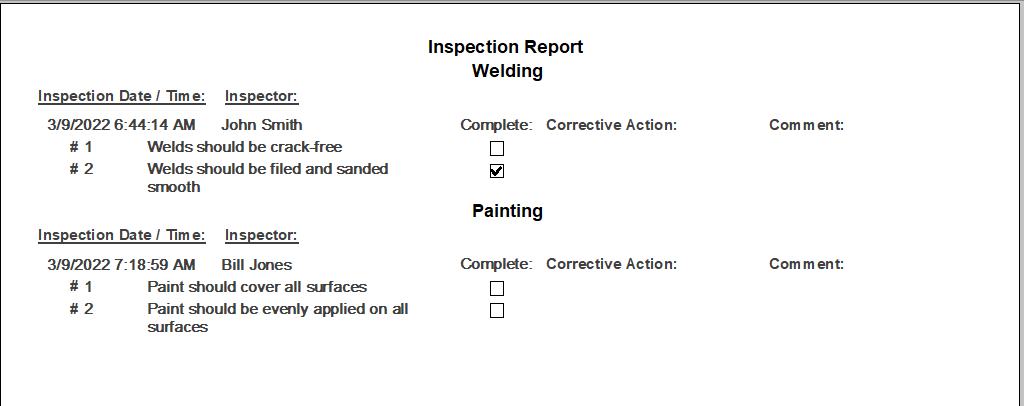
Task: Click 'Inspection Date / Time:' label under Welding
Action: pyautogui.click(x=122, y=96)
